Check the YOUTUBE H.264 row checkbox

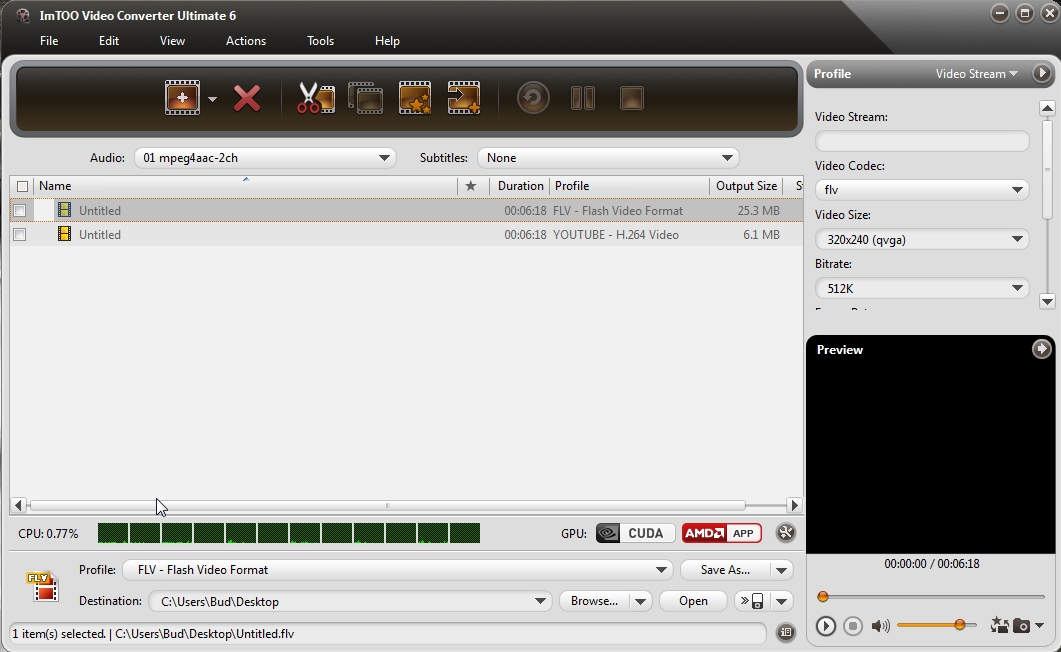click(20, 235)
